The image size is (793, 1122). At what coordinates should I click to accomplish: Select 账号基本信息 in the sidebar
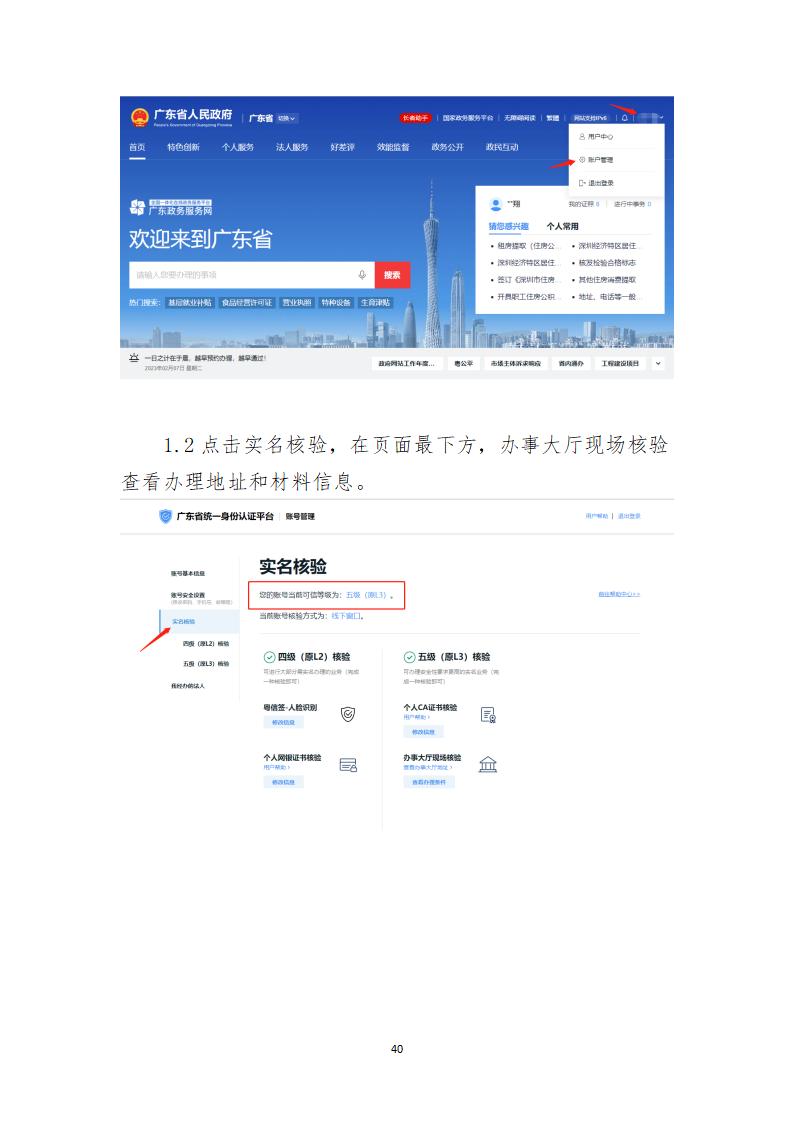(x=188, y=574)
